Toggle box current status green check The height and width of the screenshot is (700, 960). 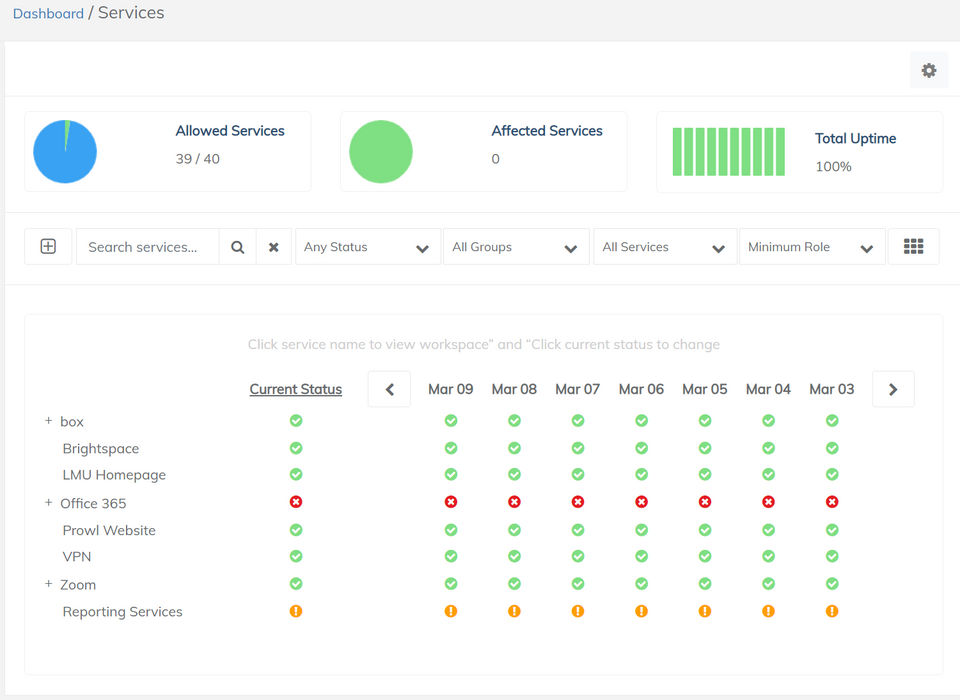point(296,421)
